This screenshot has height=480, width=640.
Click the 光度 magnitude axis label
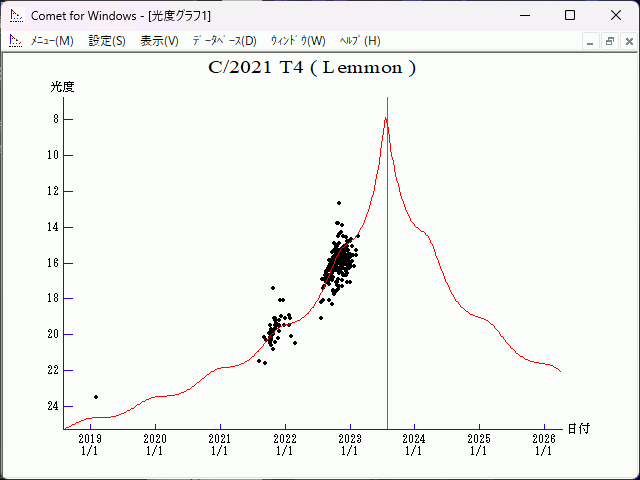pyautogui.click(x=62, y=87)
